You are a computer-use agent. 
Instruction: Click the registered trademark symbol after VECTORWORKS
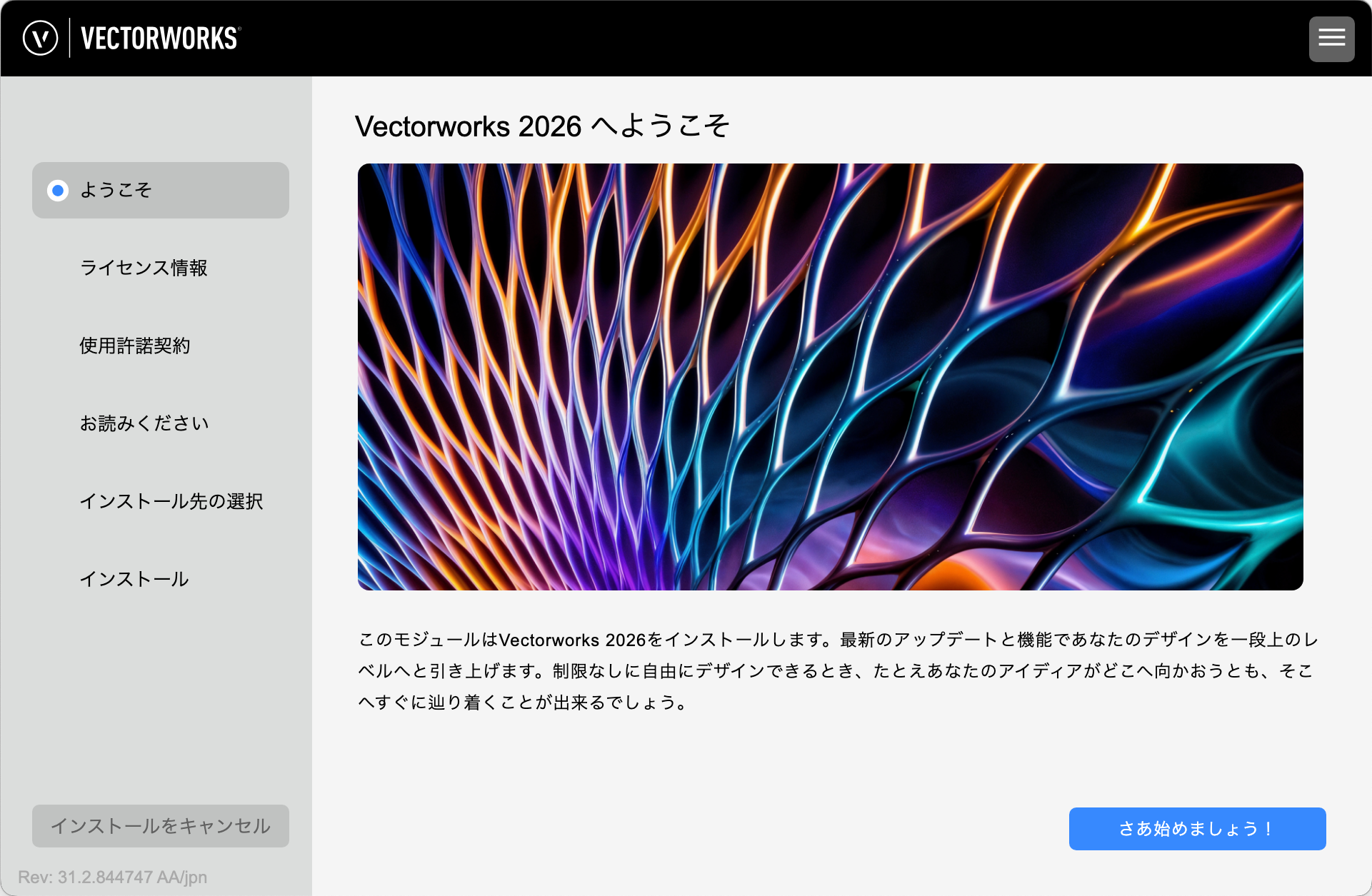[239, 29]
